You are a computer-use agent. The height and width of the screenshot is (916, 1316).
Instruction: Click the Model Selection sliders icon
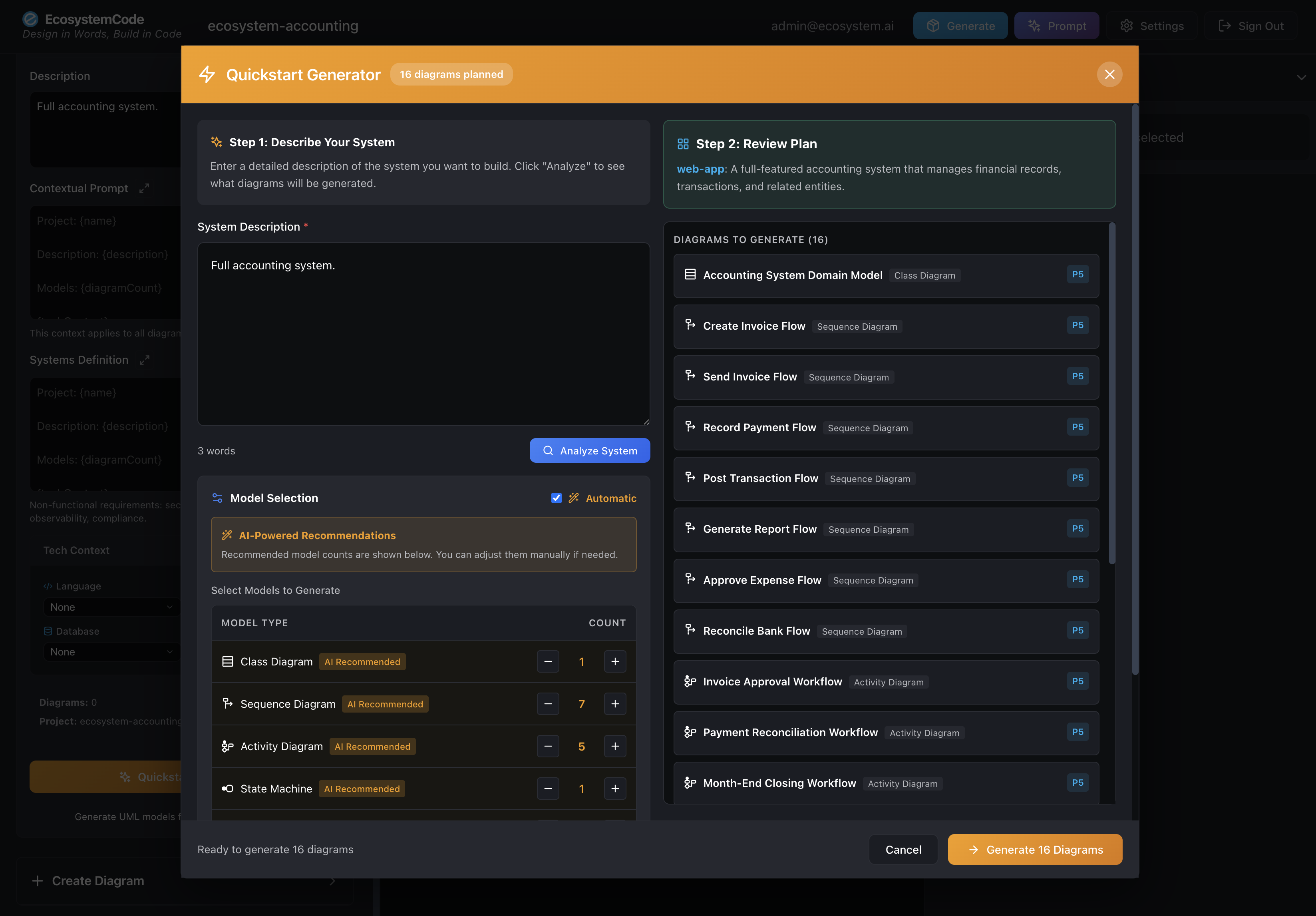pyautogui.click(x=217, y=498)
